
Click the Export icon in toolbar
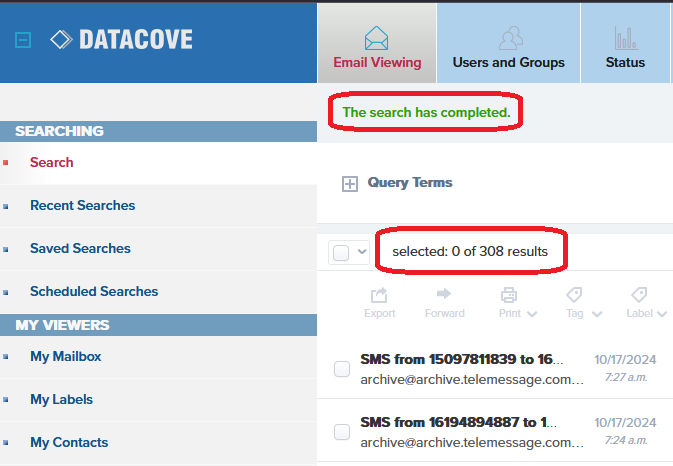[x=379, y=295]
